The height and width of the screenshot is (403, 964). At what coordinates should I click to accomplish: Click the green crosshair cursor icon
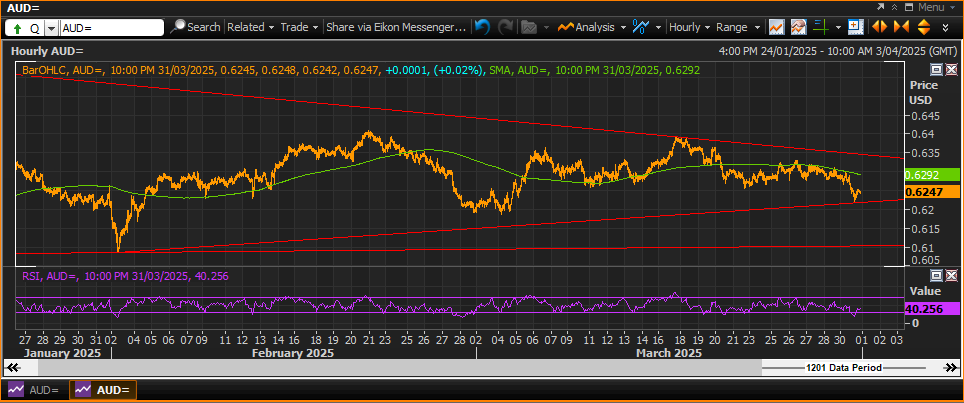(x=821, y=27)
